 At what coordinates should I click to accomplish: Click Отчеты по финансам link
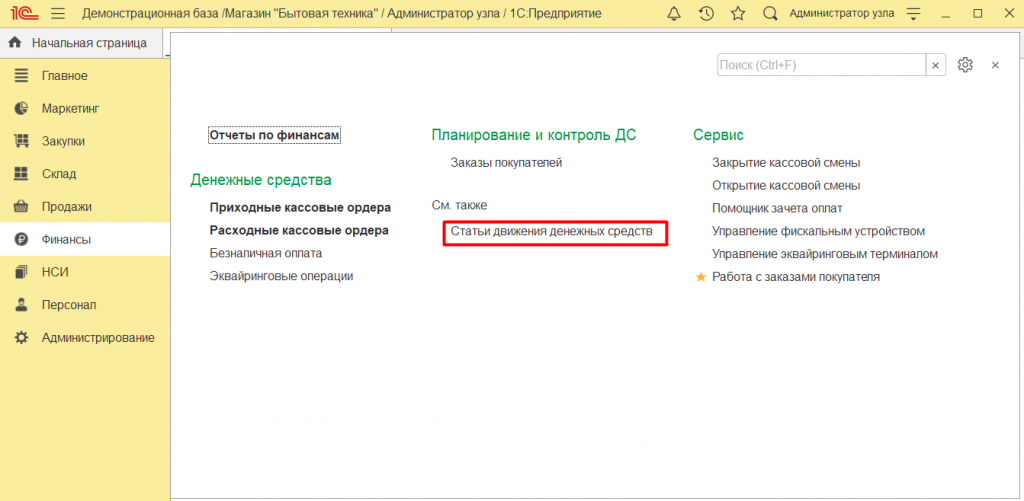click(x=274, y=135)
